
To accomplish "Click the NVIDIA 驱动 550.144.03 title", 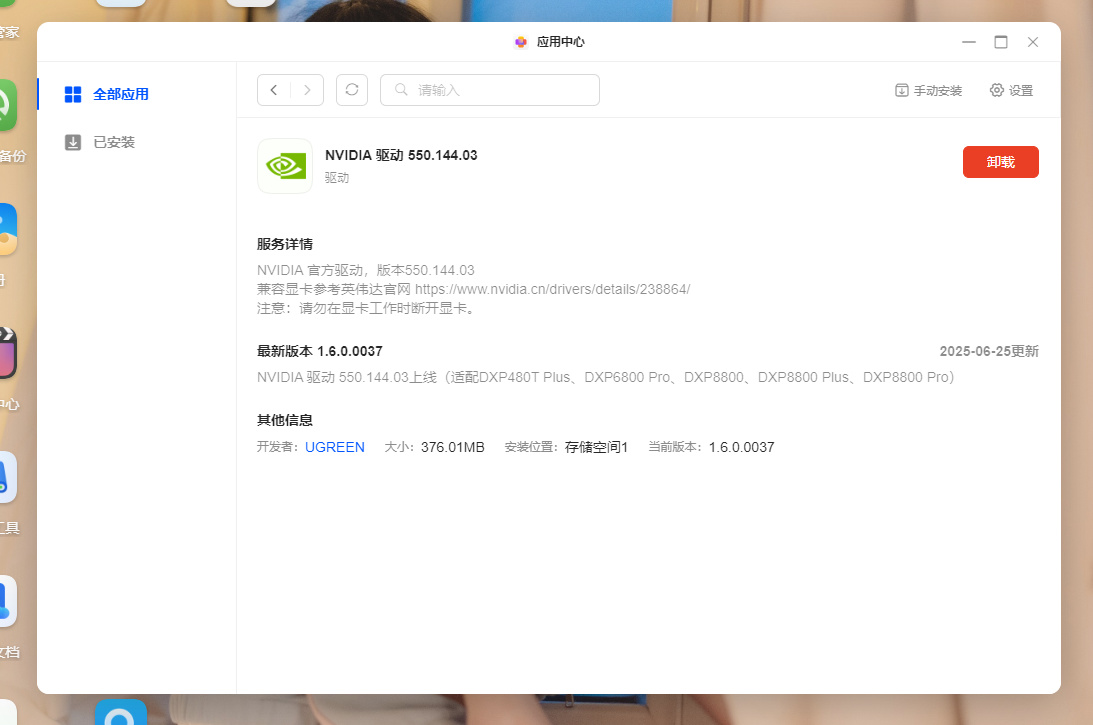I will click(x=401, y=155).
